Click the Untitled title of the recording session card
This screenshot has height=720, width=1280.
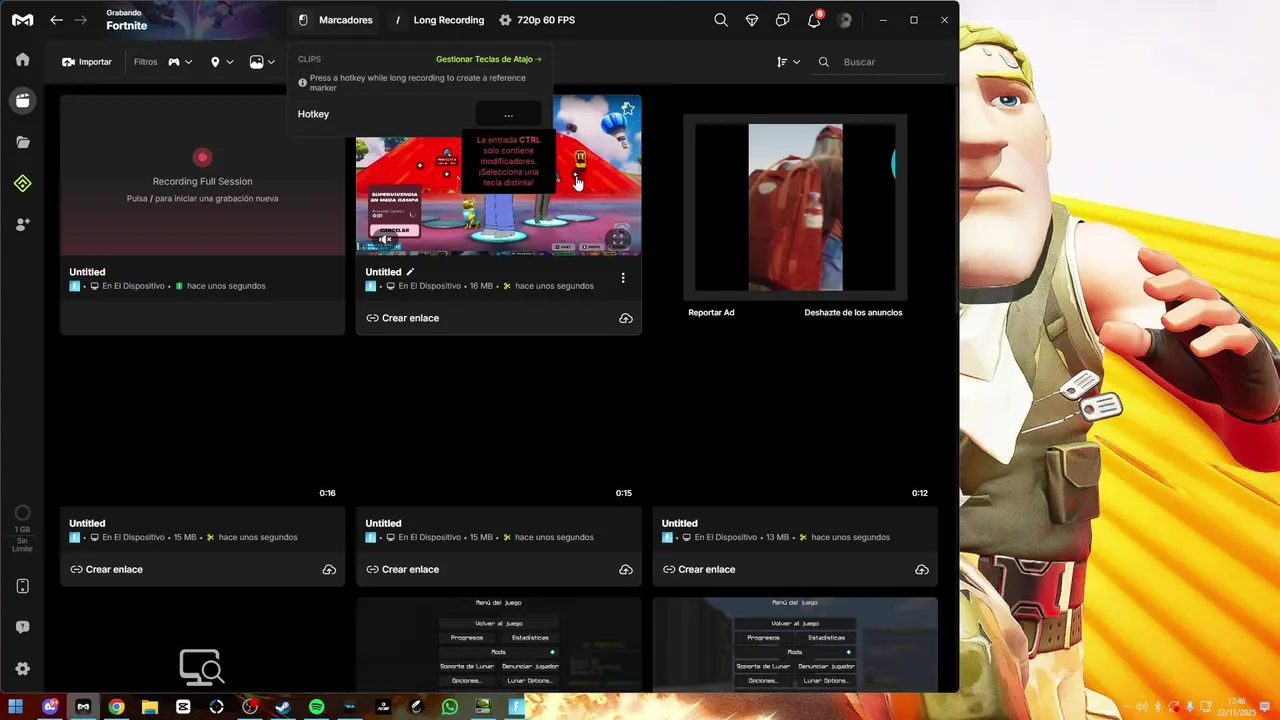(x=87, y=272)
